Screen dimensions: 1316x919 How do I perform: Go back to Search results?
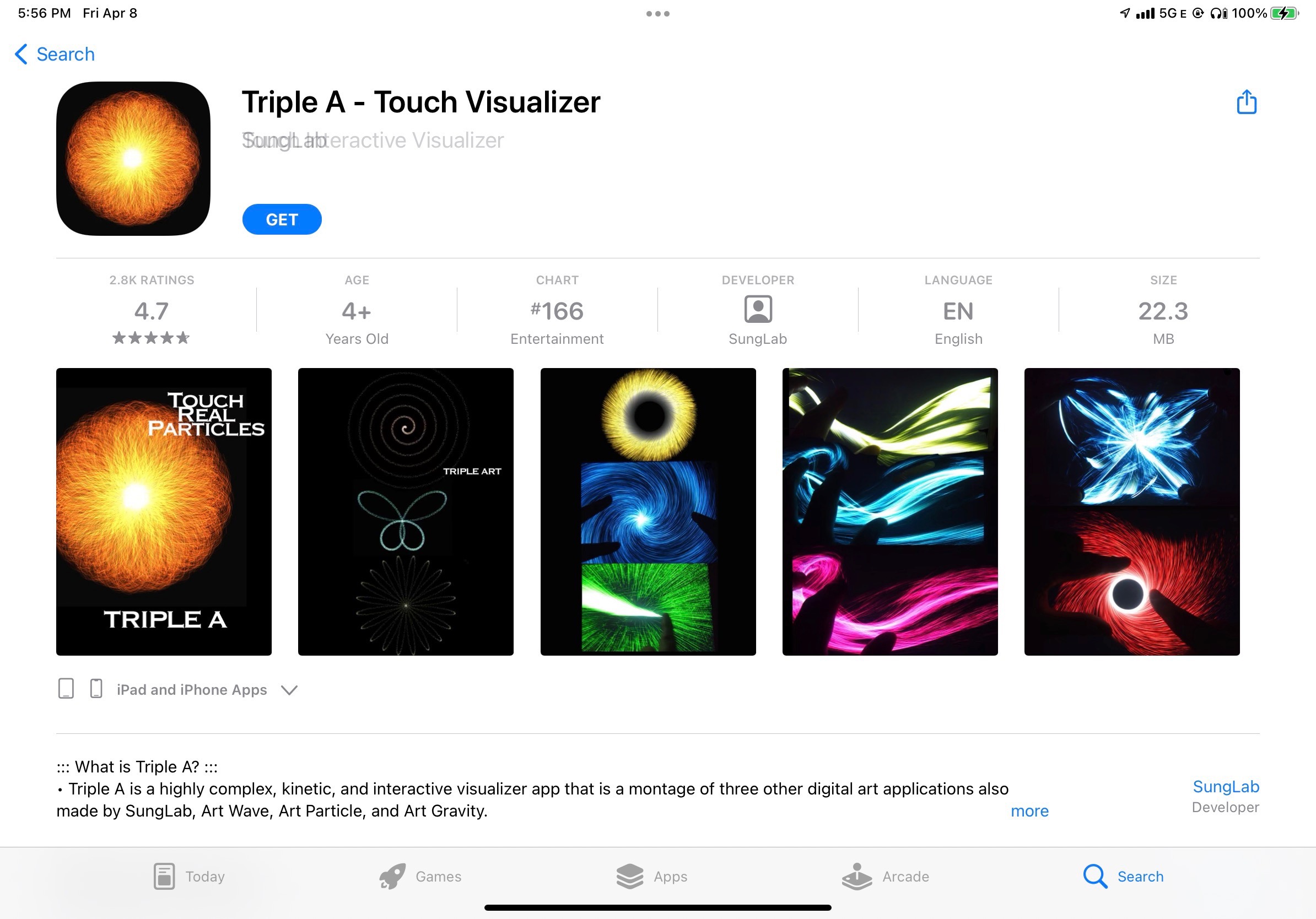[x=55, y=54]
